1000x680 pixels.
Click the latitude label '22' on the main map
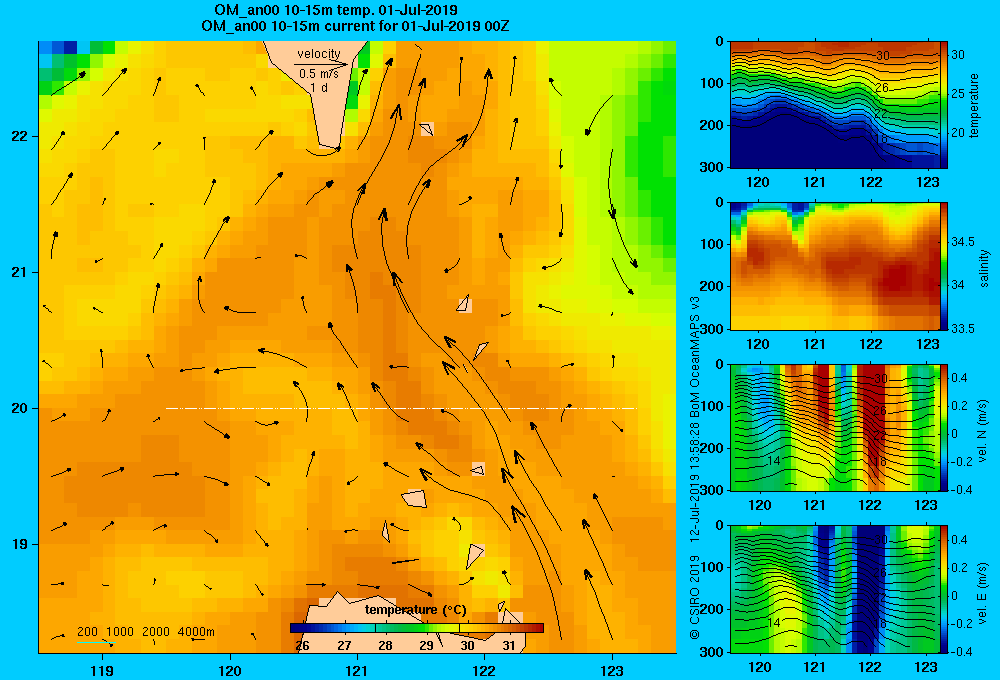pos(19,137)
